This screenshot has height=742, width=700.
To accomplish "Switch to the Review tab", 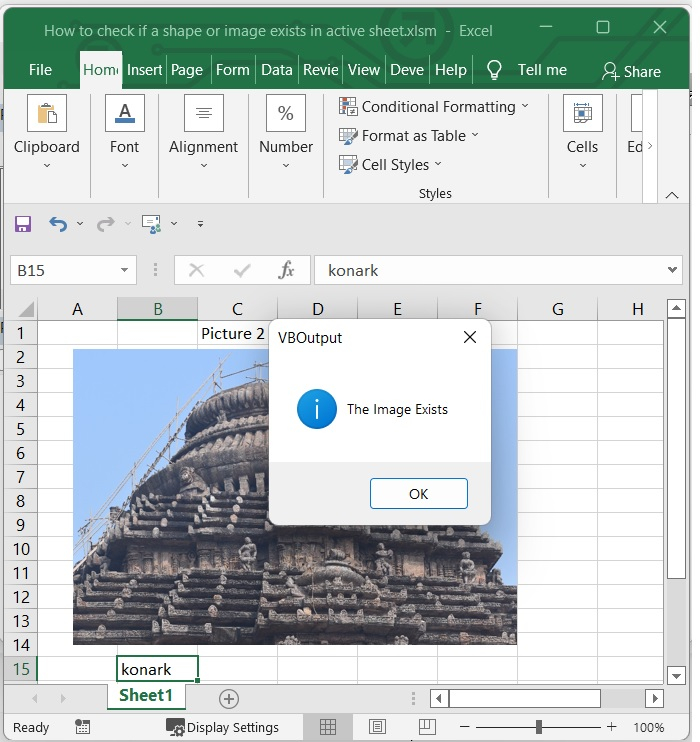I will 321,70.
